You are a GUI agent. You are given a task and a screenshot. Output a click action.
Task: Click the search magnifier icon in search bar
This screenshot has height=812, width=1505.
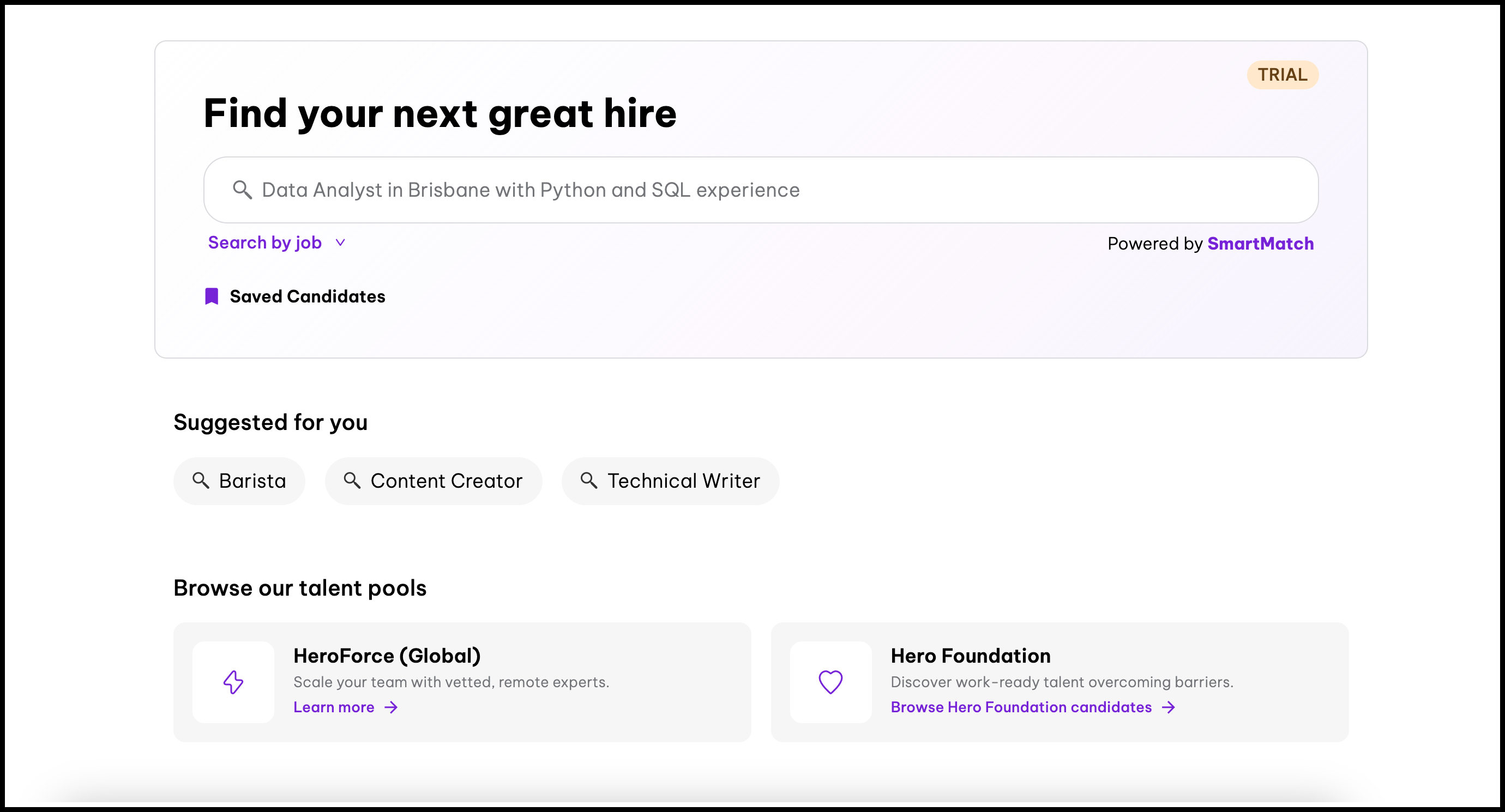tap(242, 190)
